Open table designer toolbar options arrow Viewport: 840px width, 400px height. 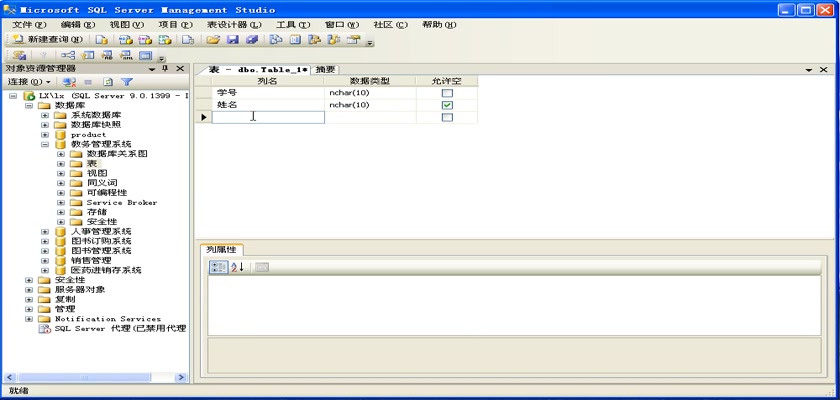161,57
